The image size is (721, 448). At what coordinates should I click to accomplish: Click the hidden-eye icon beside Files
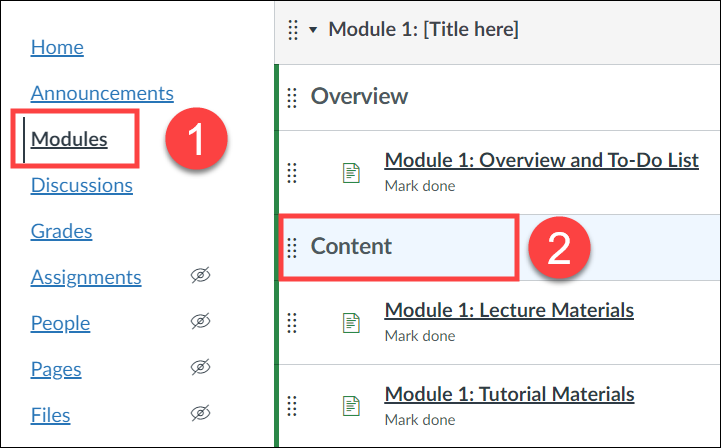pos(200,413)
